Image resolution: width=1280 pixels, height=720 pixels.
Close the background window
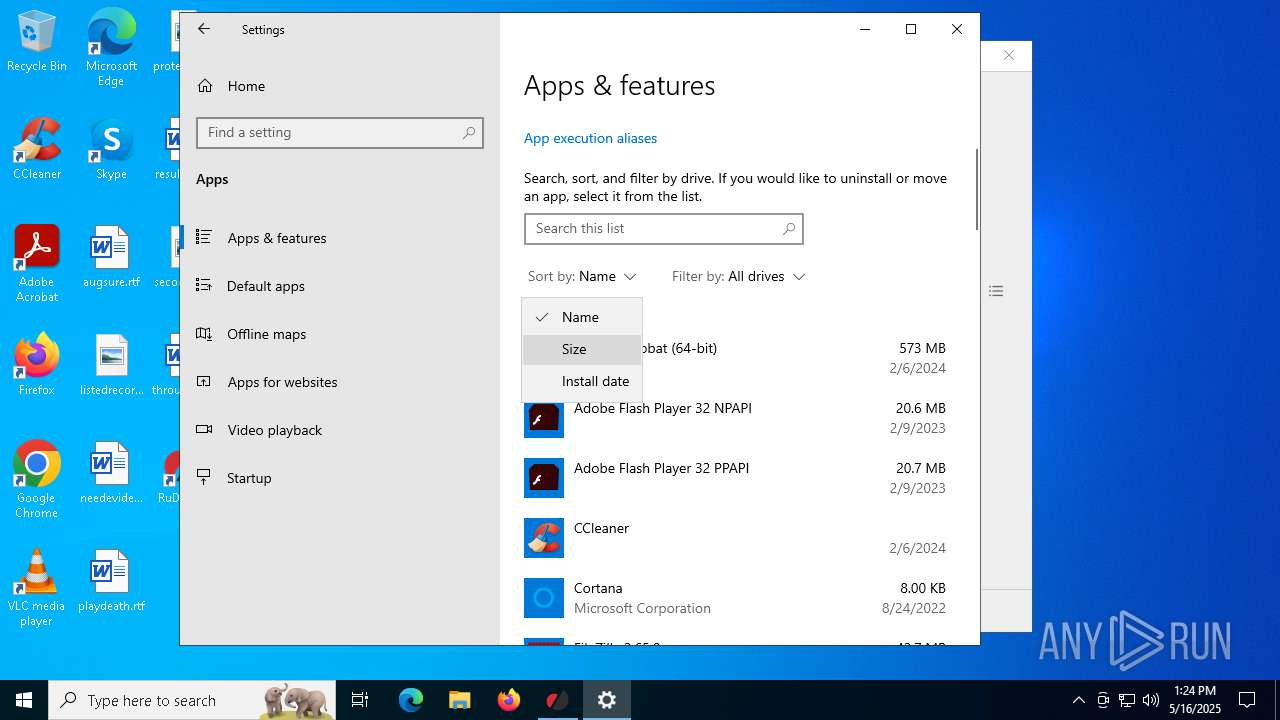tap(1009, 55)
